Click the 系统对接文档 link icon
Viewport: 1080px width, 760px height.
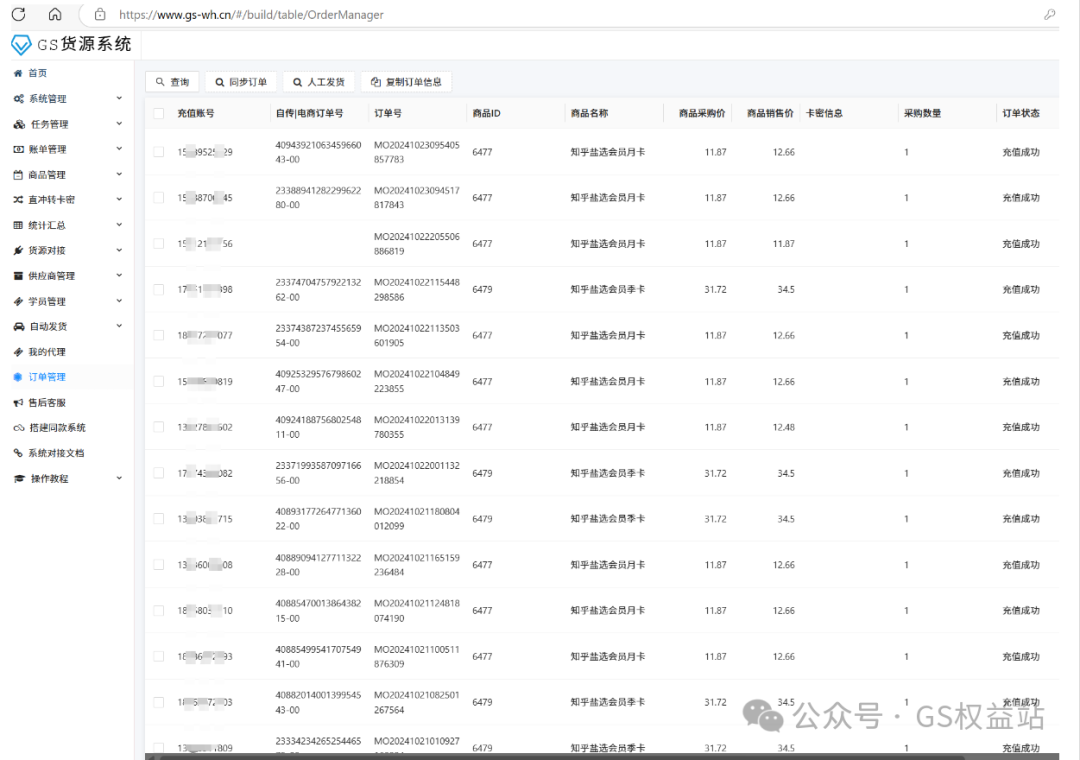(x=18, y=453)
